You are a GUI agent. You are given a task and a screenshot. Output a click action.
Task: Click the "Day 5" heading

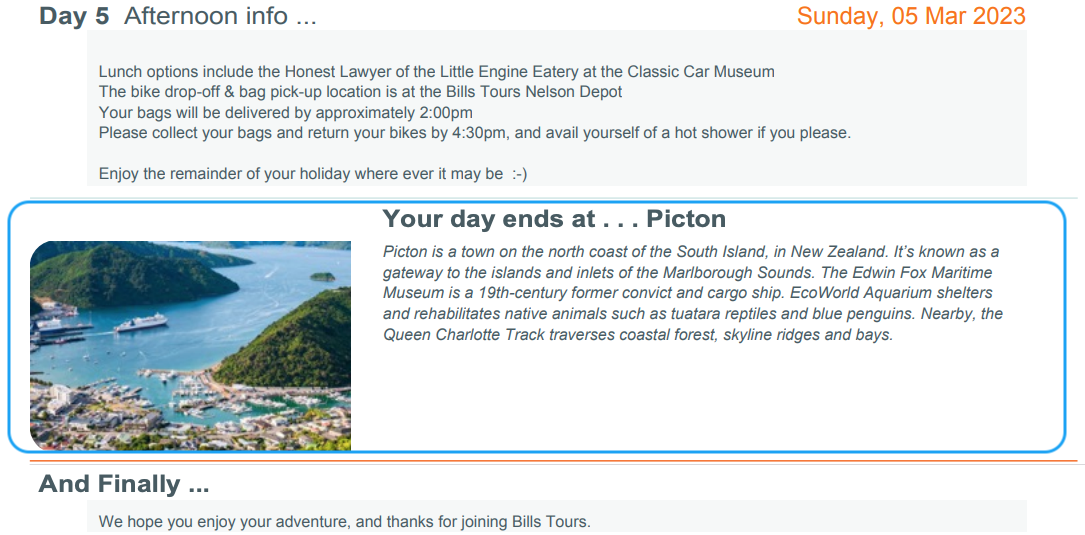(73, 16)
